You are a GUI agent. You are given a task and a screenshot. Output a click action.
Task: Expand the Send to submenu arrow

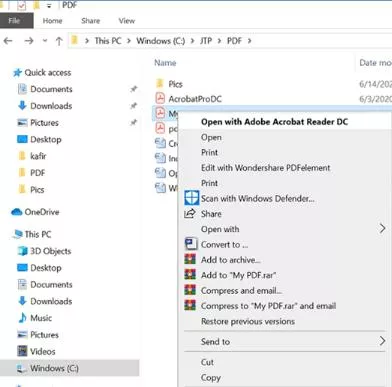[382, 341]
